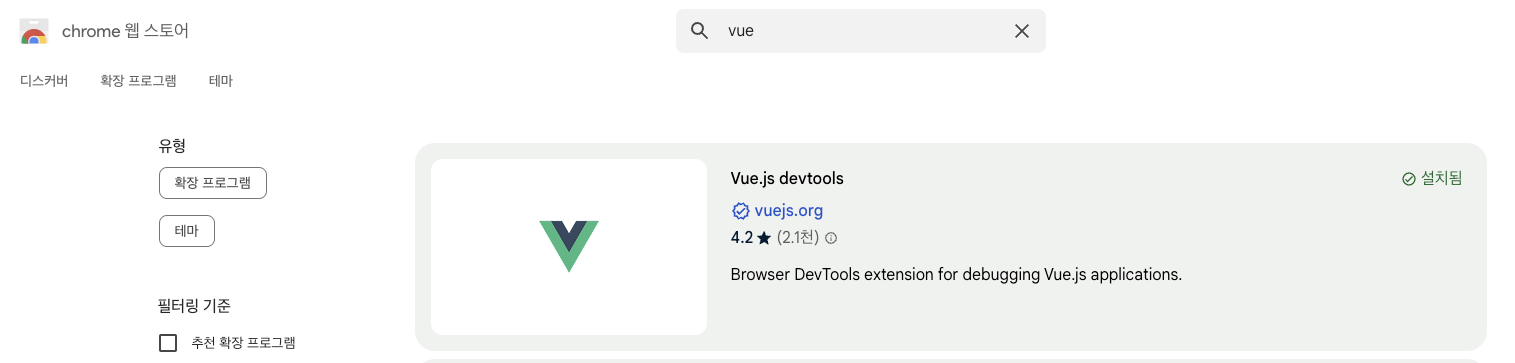Select the 테마 type filter chip
The width and height of the screenshot is (1515, 363).
pos(187,230)
